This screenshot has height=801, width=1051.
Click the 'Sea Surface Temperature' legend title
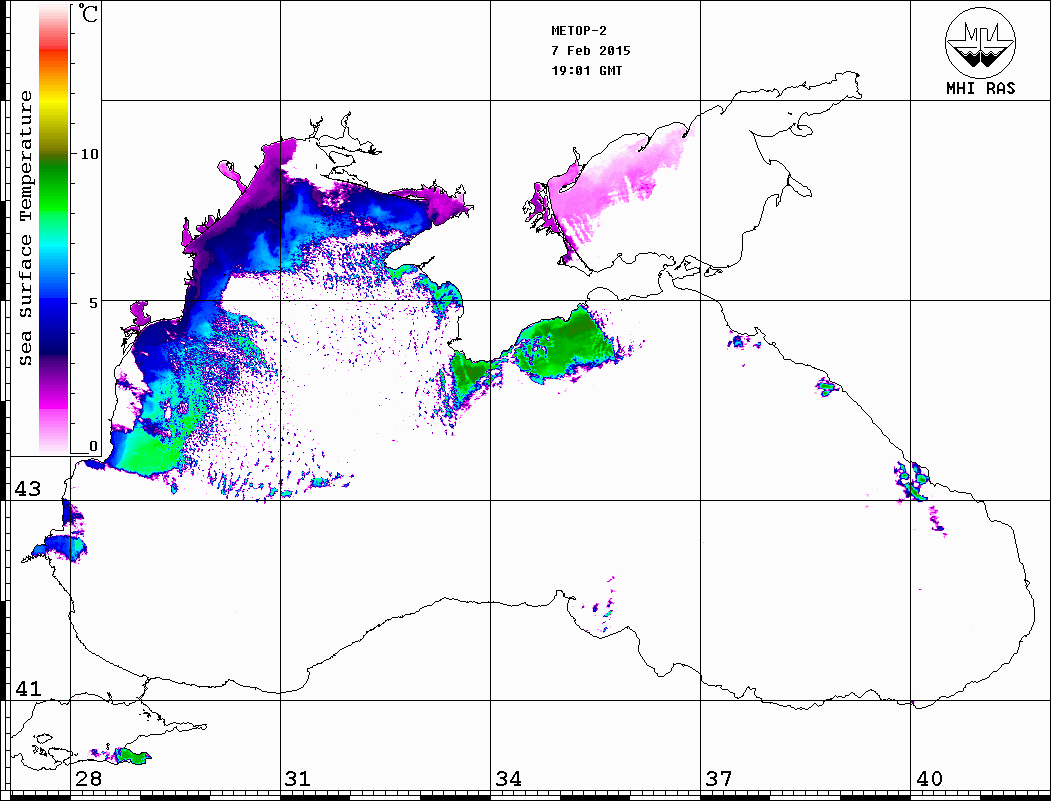(x=25, y=228)
